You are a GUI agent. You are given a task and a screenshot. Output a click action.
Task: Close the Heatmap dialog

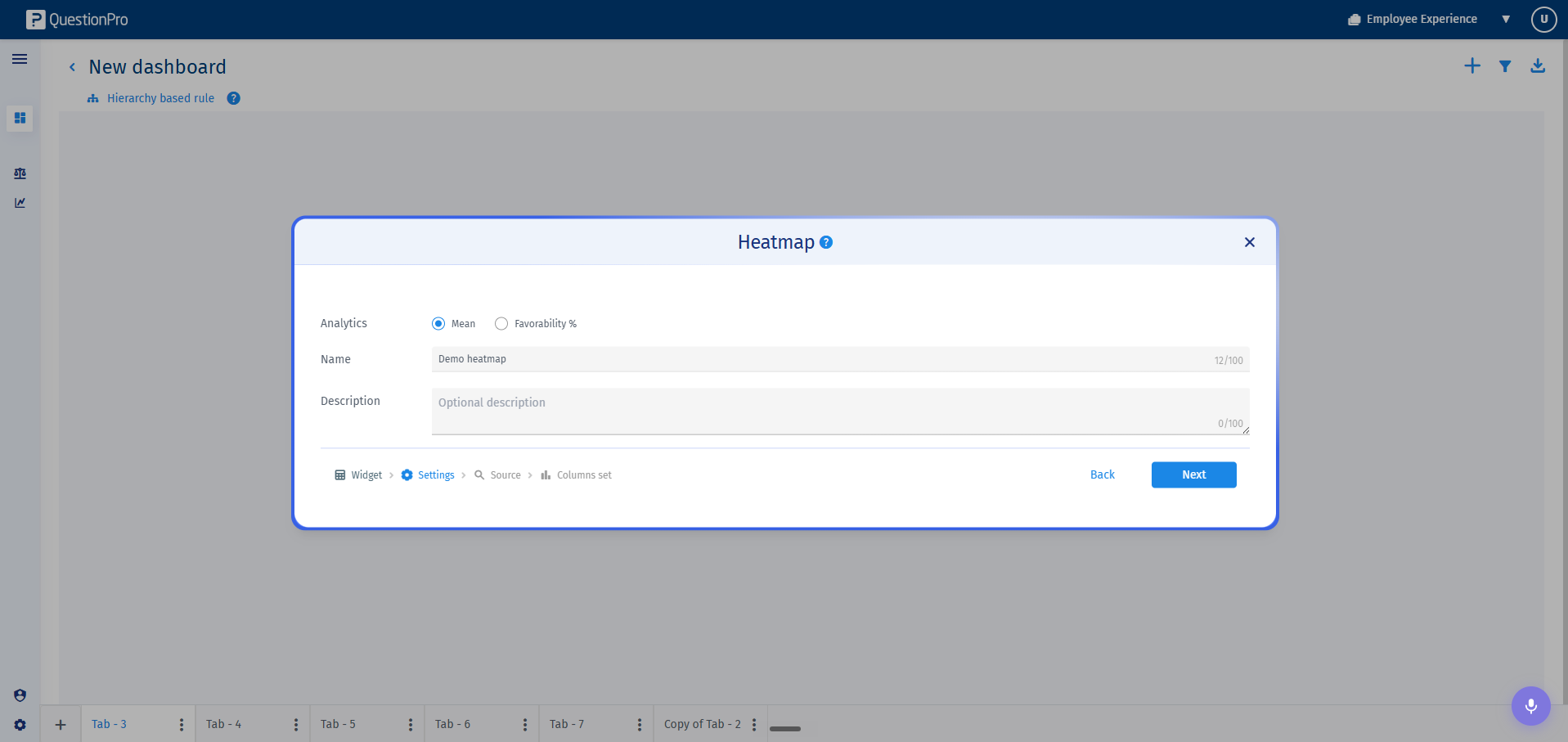(1249, 242)
